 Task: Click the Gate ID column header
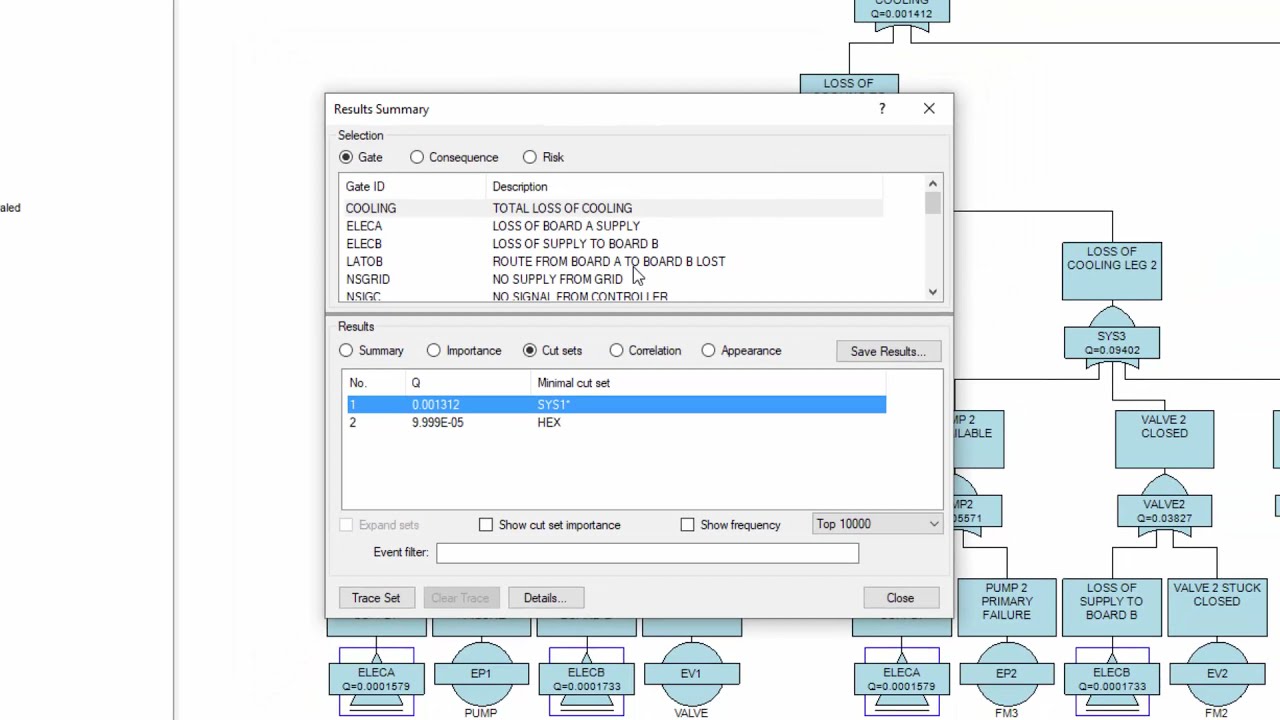[414, 187]
